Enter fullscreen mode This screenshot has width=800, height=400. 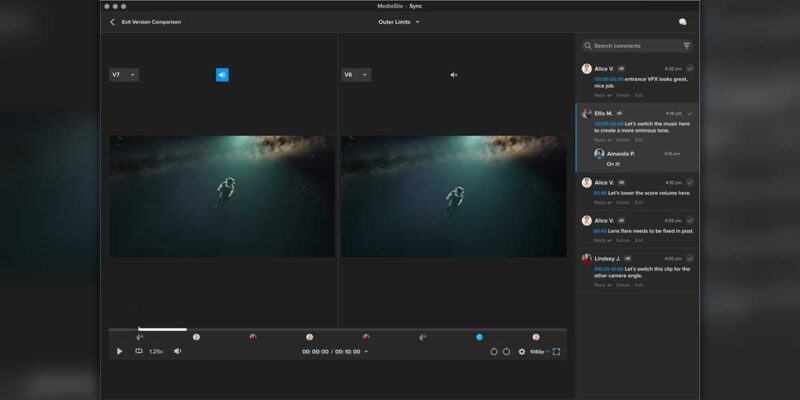[x=557, y=352]
